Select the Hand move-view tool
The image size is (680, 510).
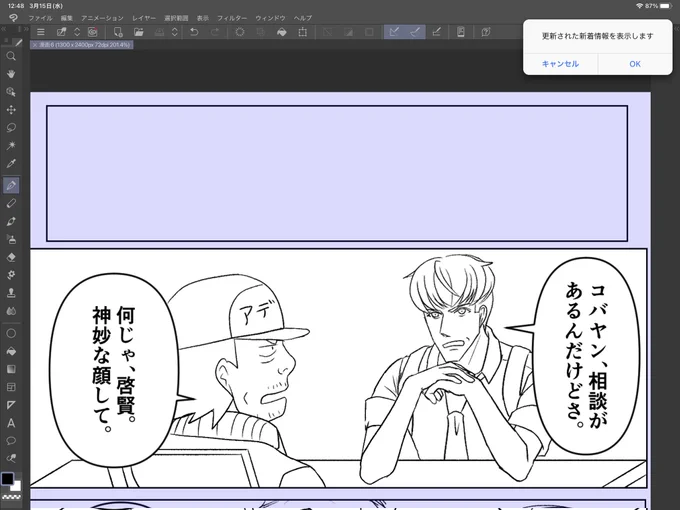click(x=11, y=74)
